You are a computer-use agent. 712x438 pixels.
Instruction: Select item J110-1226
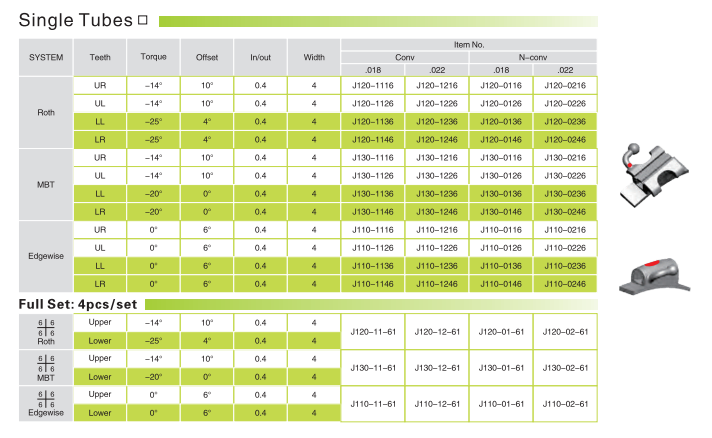(x=437, y=248)
